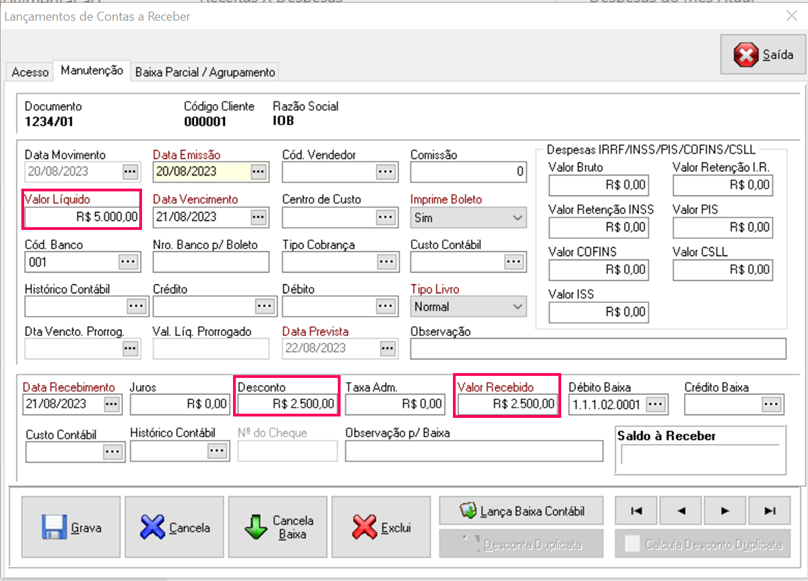This screenshot has width=808, height=581.
Task: Open Baixa Parcial / Agrupamento tab
Action: 205,72
